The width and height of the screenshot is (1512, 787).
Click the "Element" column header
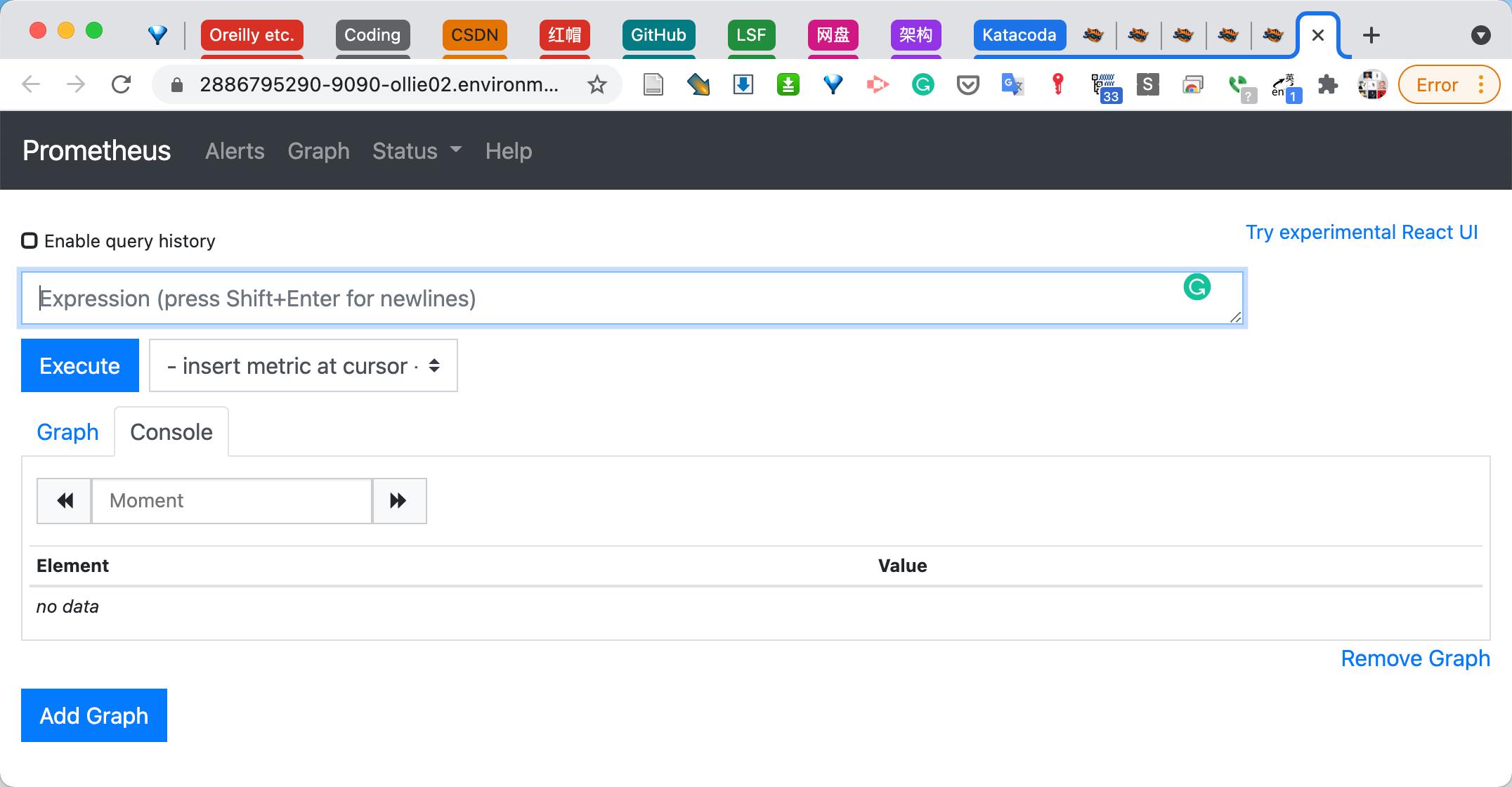pos(72,566)
